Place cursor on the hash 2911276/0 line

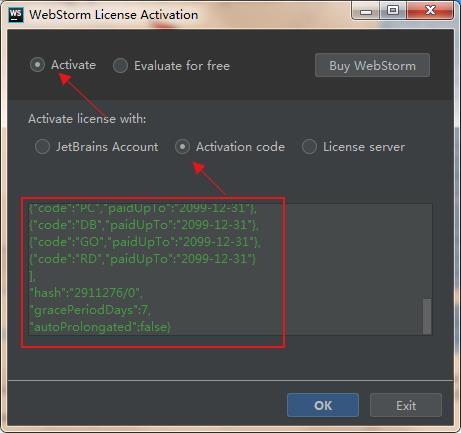click(86, 293)
